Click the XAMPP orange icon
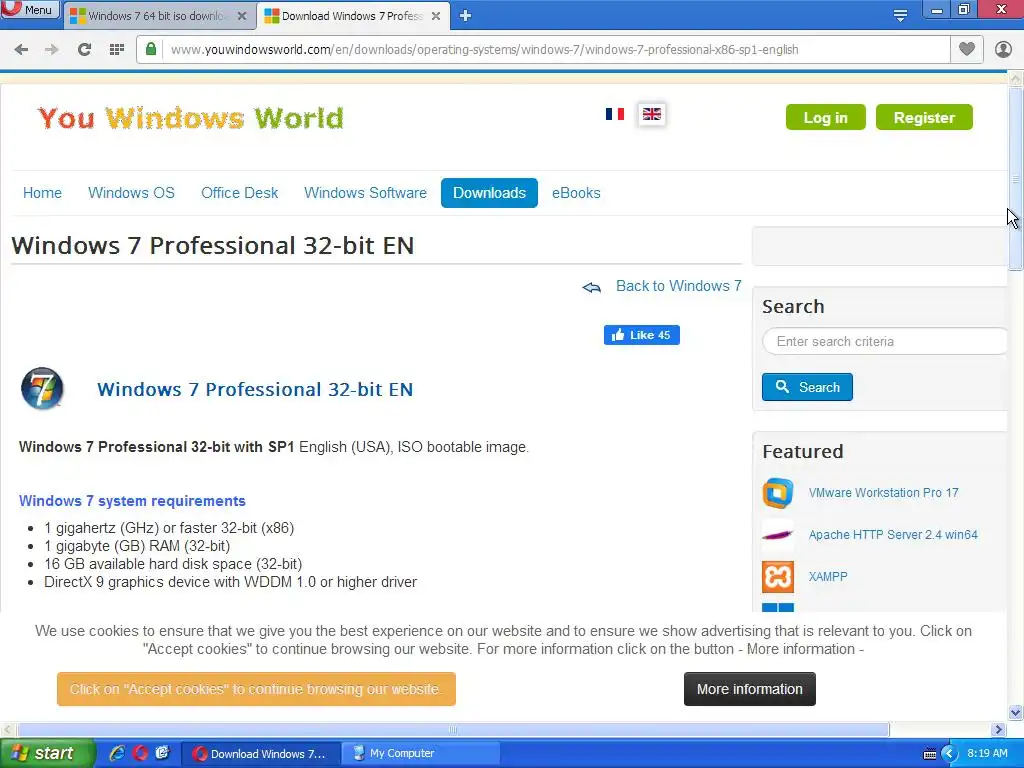Viewport: 1024px width, 768px height. tap(778, 577)
